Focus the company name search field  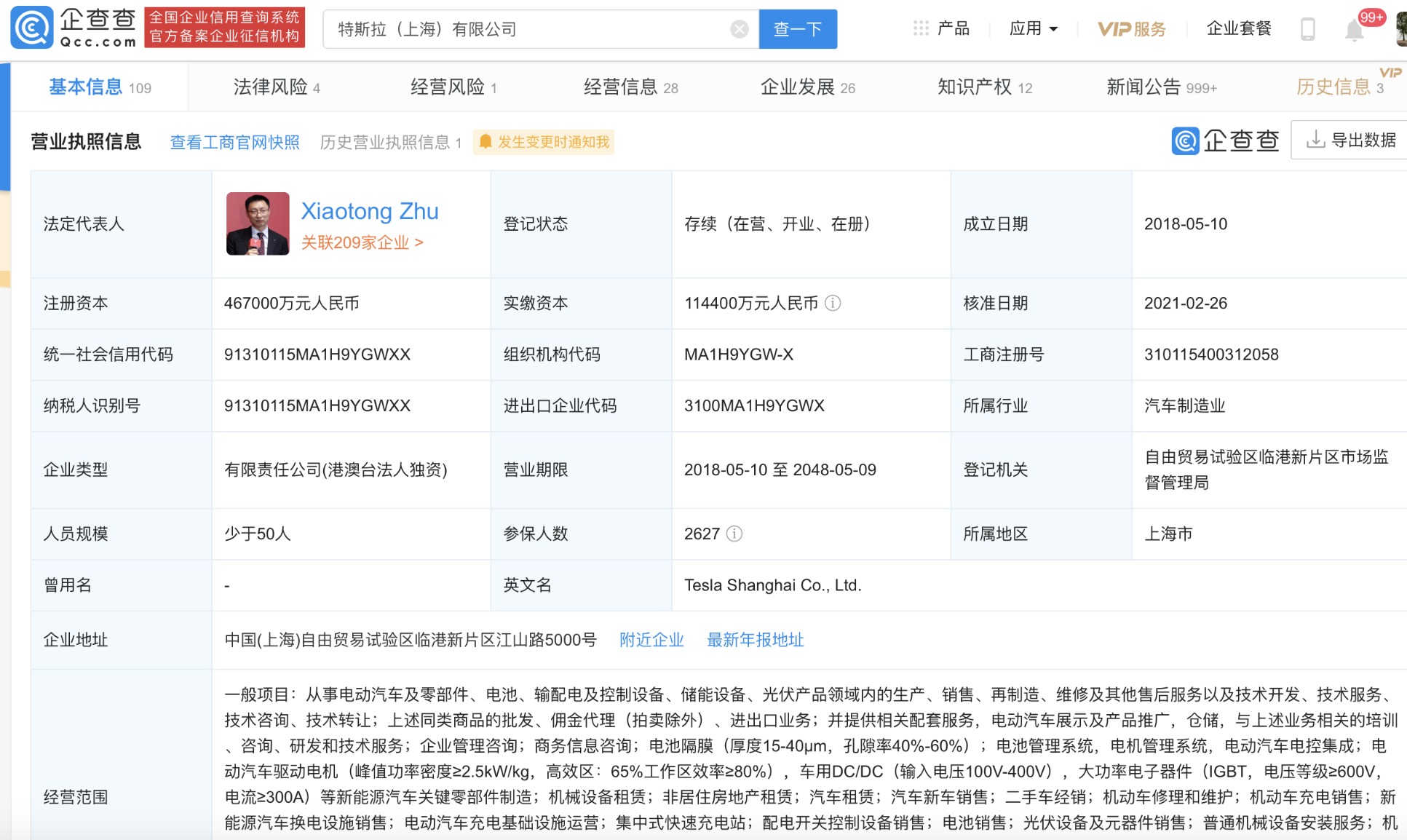(x=528, y=29)
